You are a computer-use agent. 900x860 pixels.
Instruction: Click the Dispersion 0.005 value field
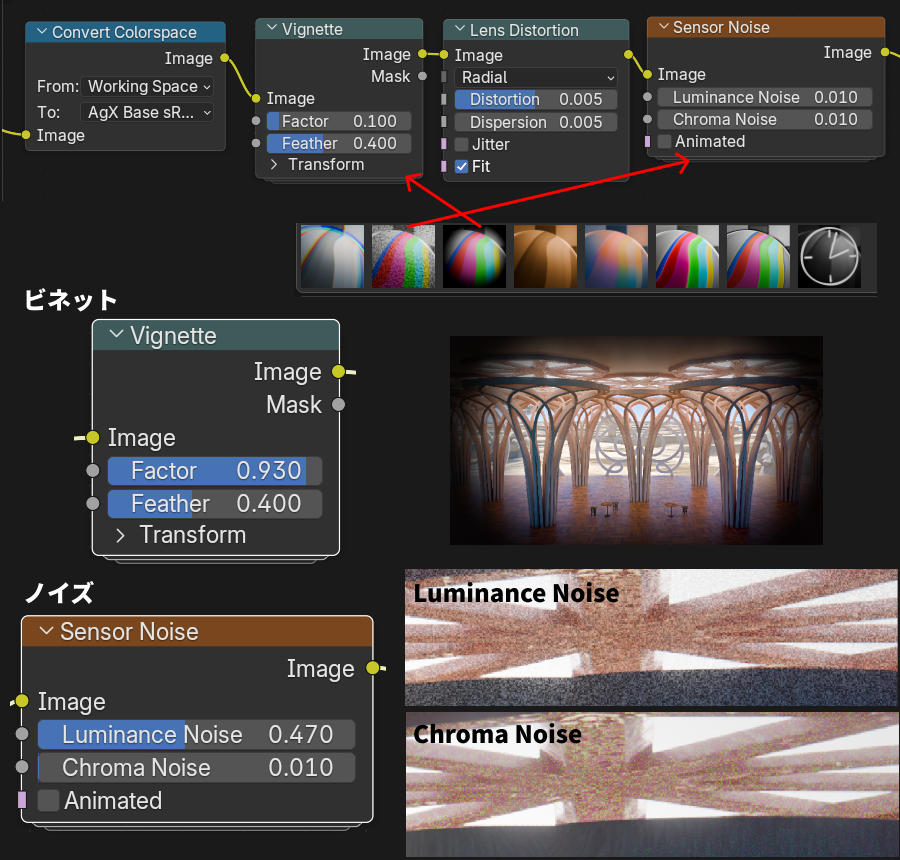pos(536,122)
